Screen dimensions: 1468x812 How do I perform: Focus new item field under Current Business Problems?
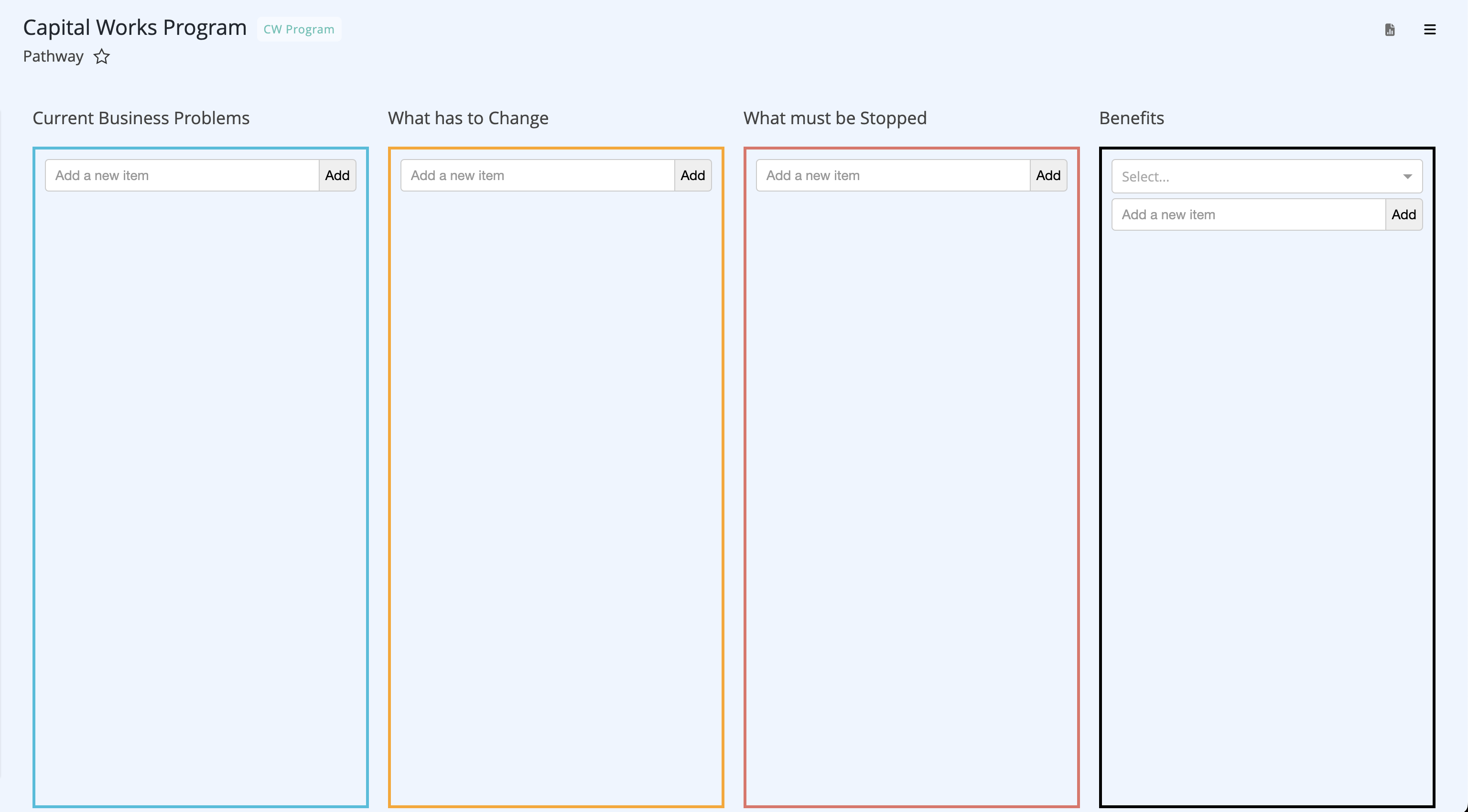click(183, 175)
